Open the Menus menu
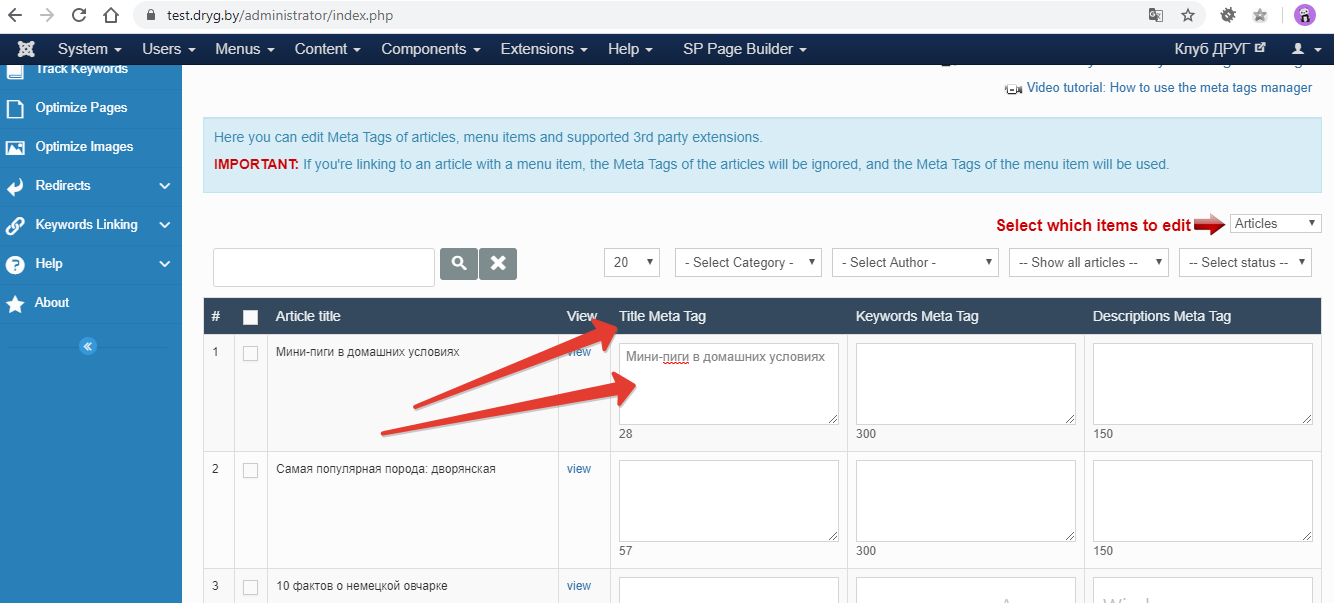The width and height of the screenshot is (1334, 603). (x=245, y=49)
